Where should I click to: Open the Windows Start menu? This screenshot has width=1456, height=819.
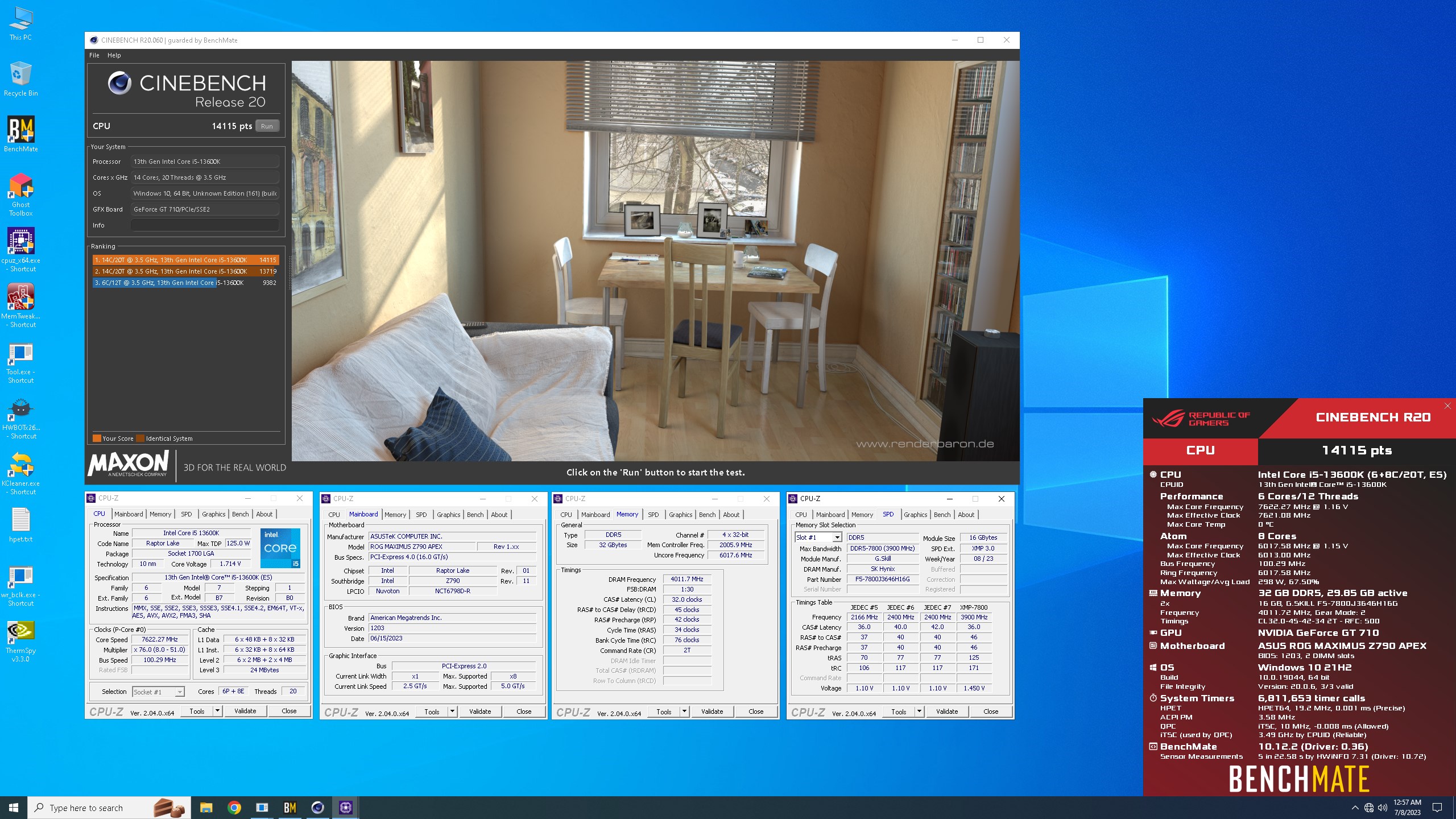pyautogui.click(x=14, y=808)
